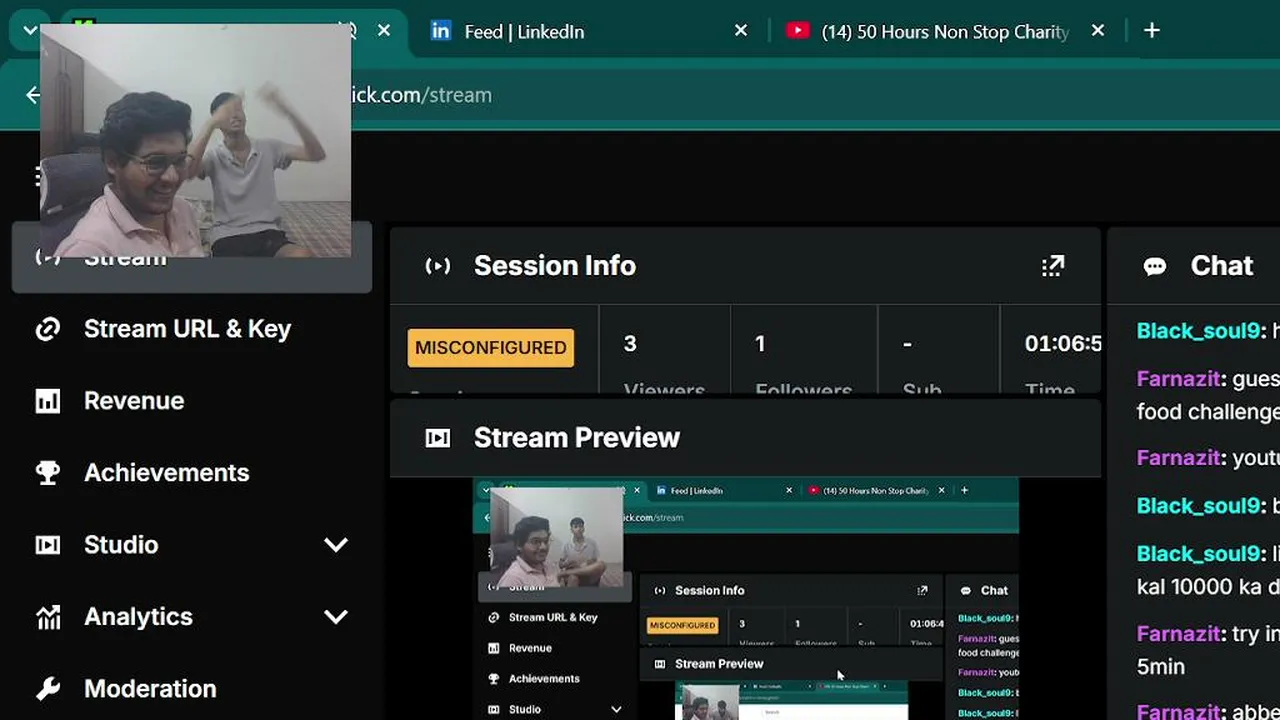1280x720 pixels.
Task: Switch to the 50 Hours Non Stop Charity tab
Action: click(x=946, y=31)
